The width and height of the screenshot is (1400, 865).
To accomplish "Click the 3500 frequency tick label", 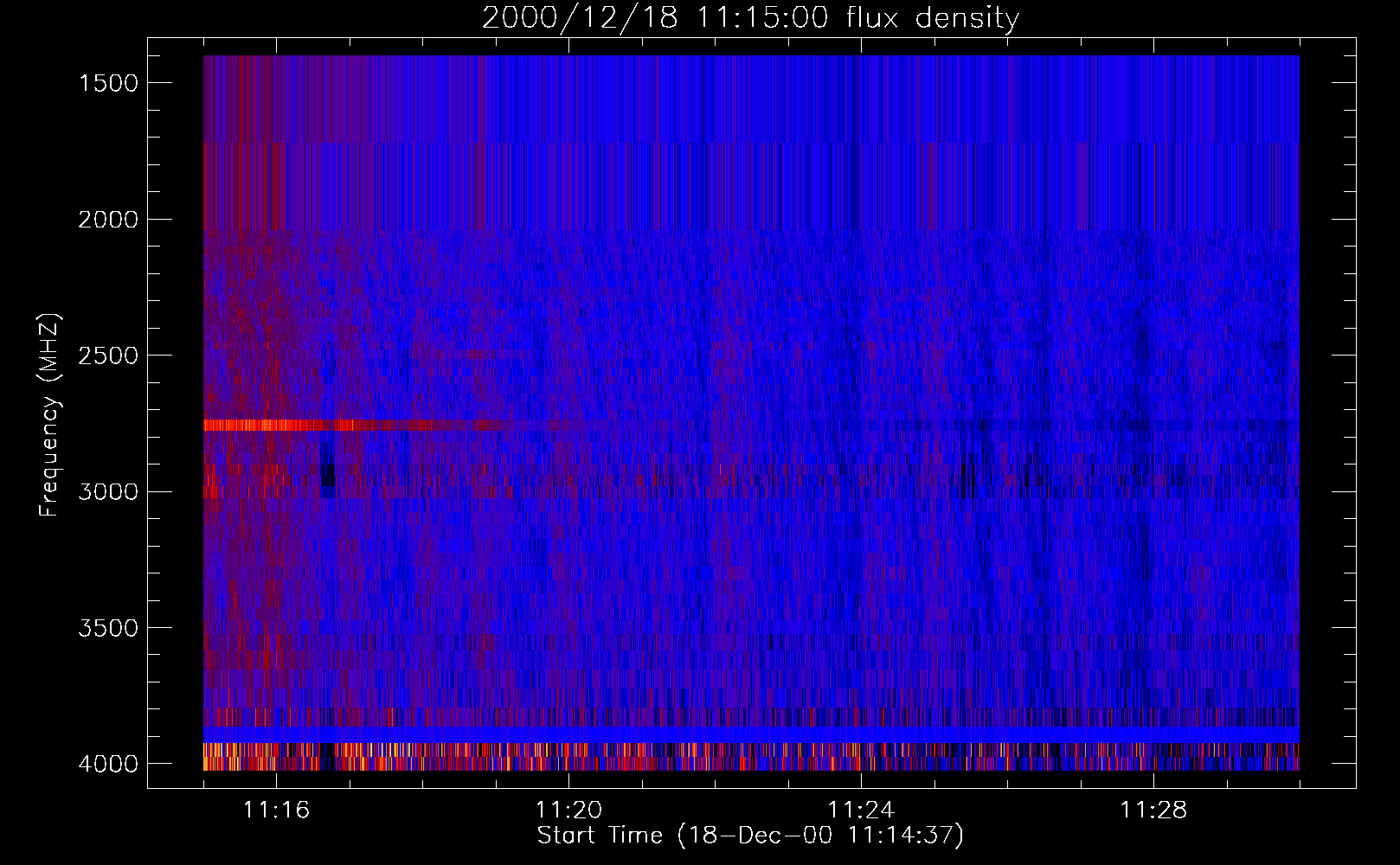I will tap(108, 628).
